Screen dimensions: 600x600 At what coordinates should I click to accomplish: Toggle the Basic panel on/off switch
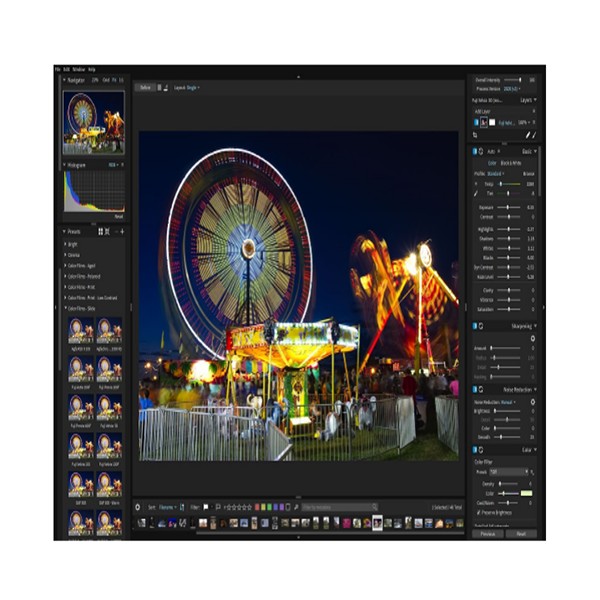pos(473,151)
